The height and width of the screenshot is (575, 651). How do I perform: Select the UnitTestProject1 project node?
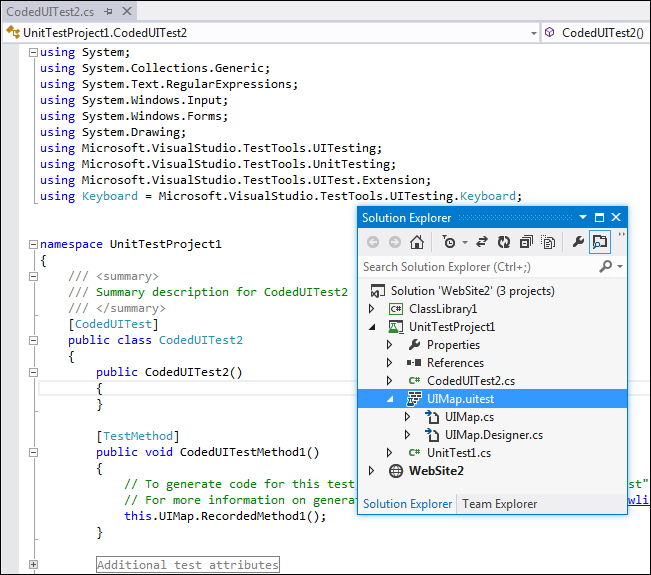tap(452, 327)
